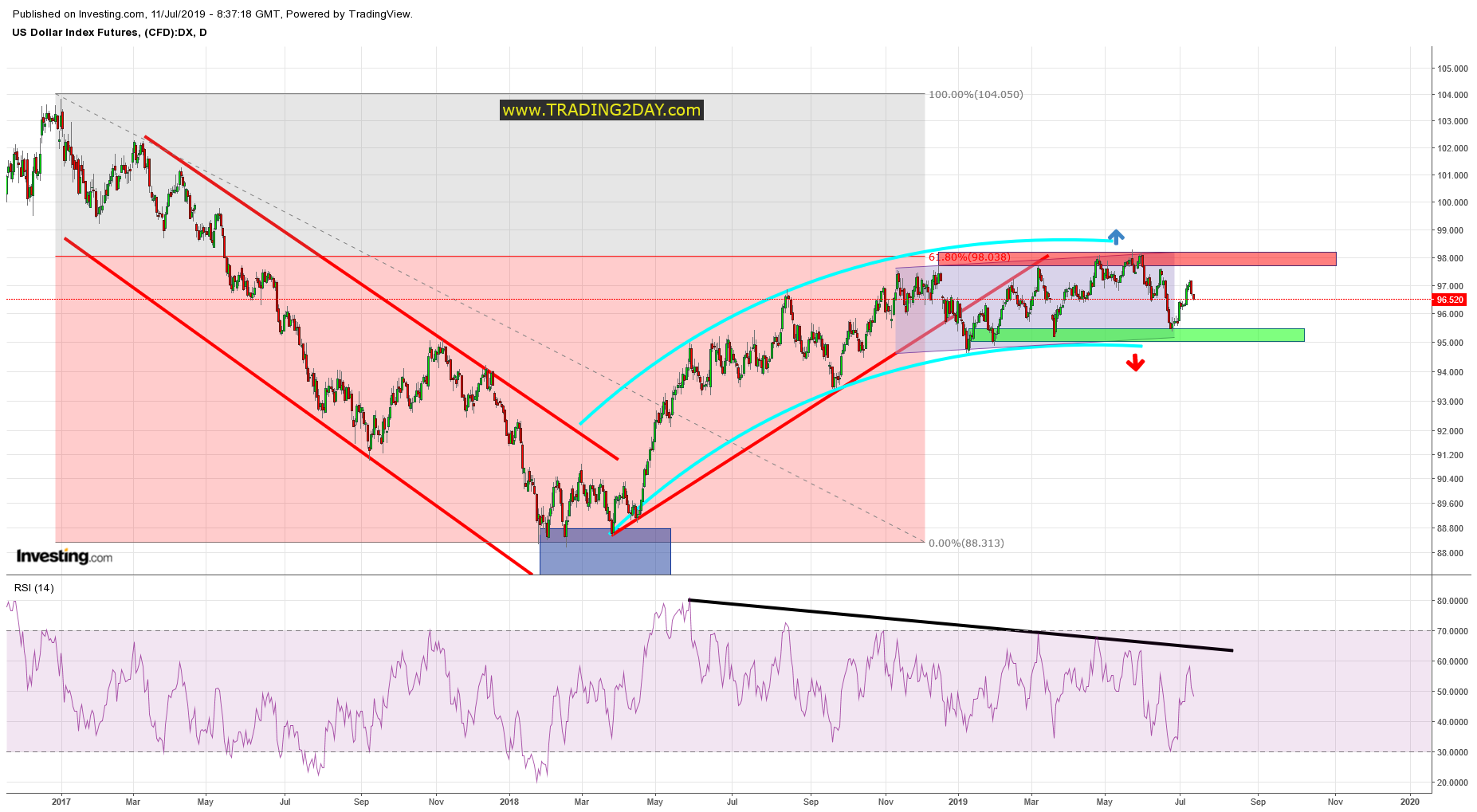Click the 102.000 price axis label
The image size is (1477, 812).
[x=1452, y=148]
